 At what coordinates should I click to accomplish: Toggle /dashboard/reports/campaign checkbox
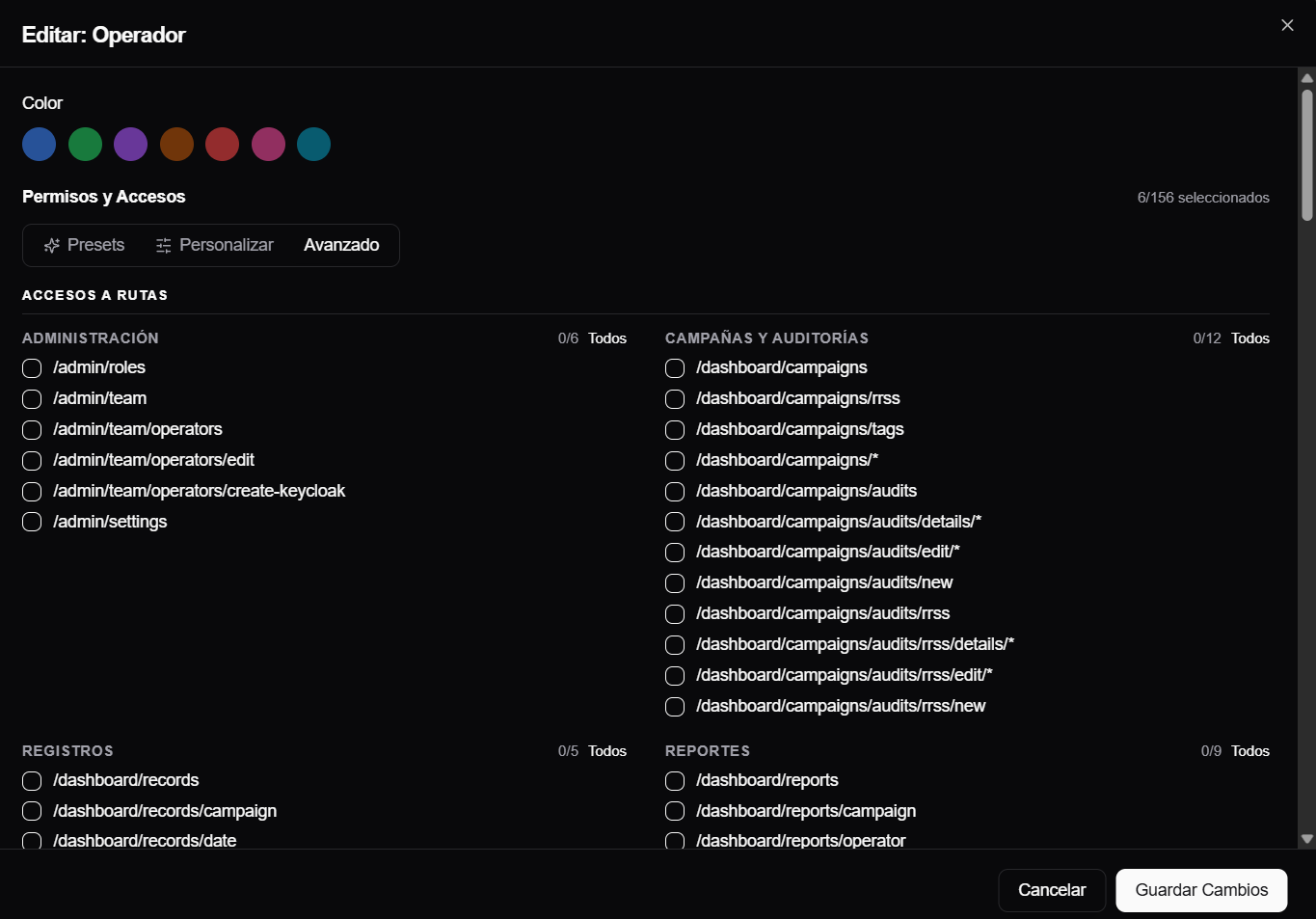(x=675, y=811)
